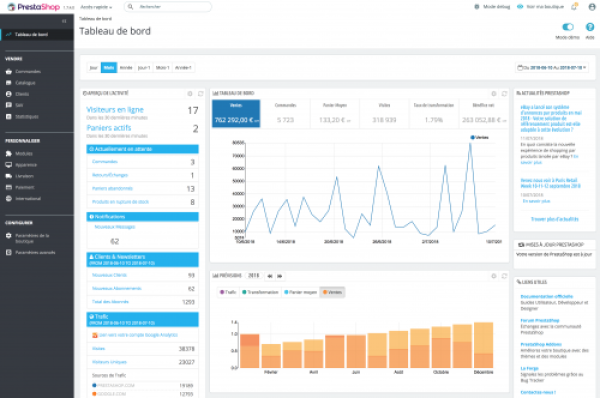This screenshot has height=398, width=600.
Task: Refresh the Prévisions panel
Action: (x=504, y=276)
